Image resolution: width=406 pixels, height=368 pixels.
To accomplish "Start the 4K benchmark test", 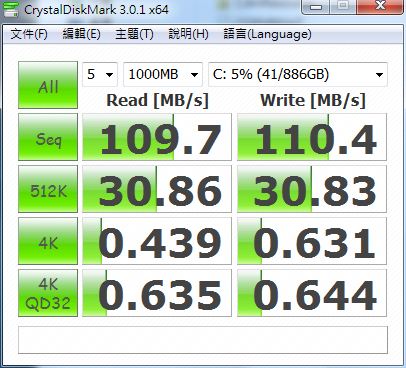I will coord(48,241).
